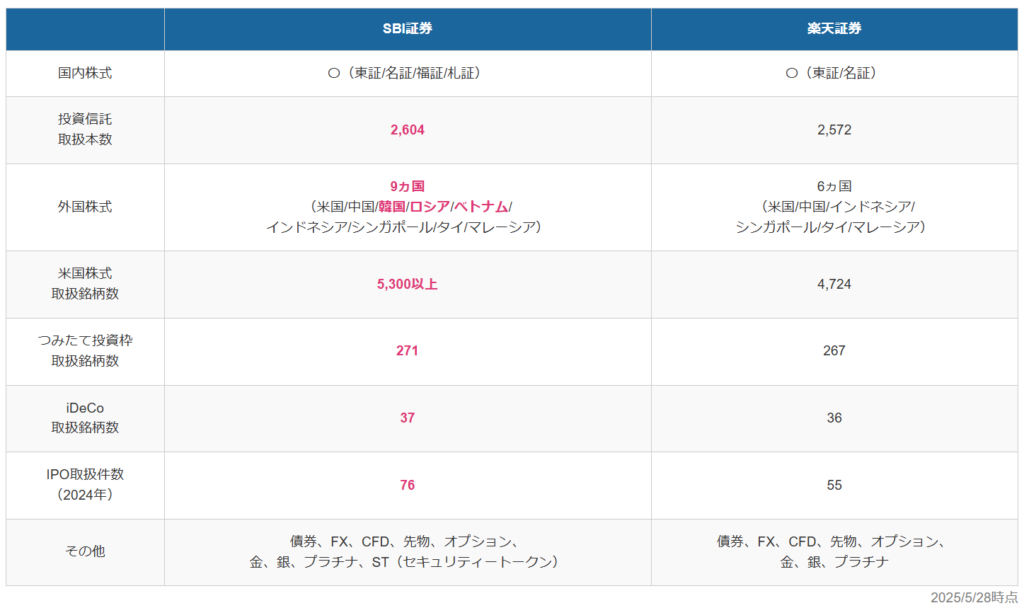The width and height of the screenshot is (1024, 608).
Task: Click SBI's cell mentioning ST (セキュリティートークン)
Action: point(408,551)
